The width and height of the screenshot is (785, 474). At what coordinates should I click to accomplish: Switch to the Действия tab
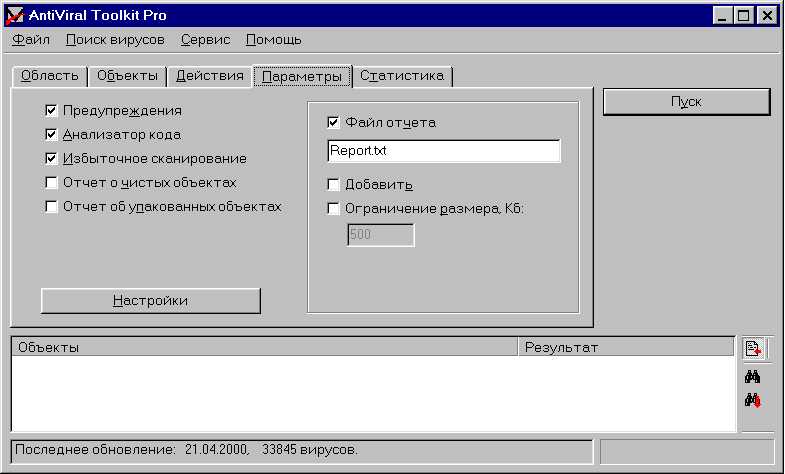pyautogui.click(x=210, y=76)
